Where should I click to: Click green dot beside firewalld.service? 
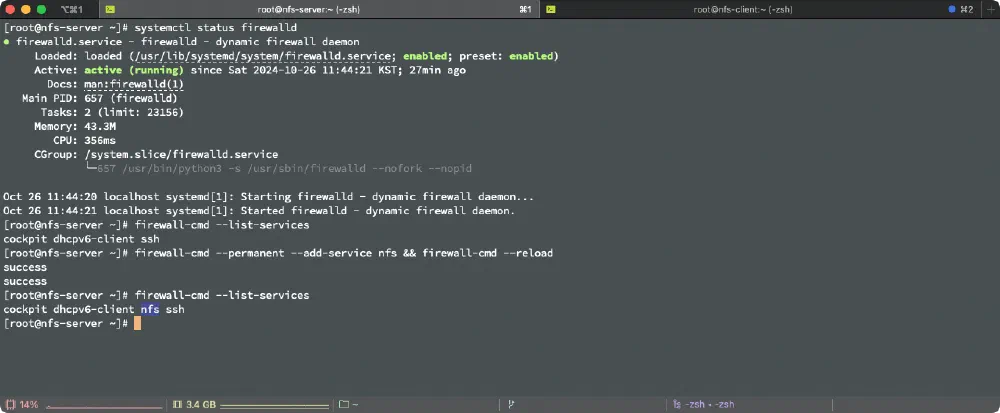tap(6, 42)
